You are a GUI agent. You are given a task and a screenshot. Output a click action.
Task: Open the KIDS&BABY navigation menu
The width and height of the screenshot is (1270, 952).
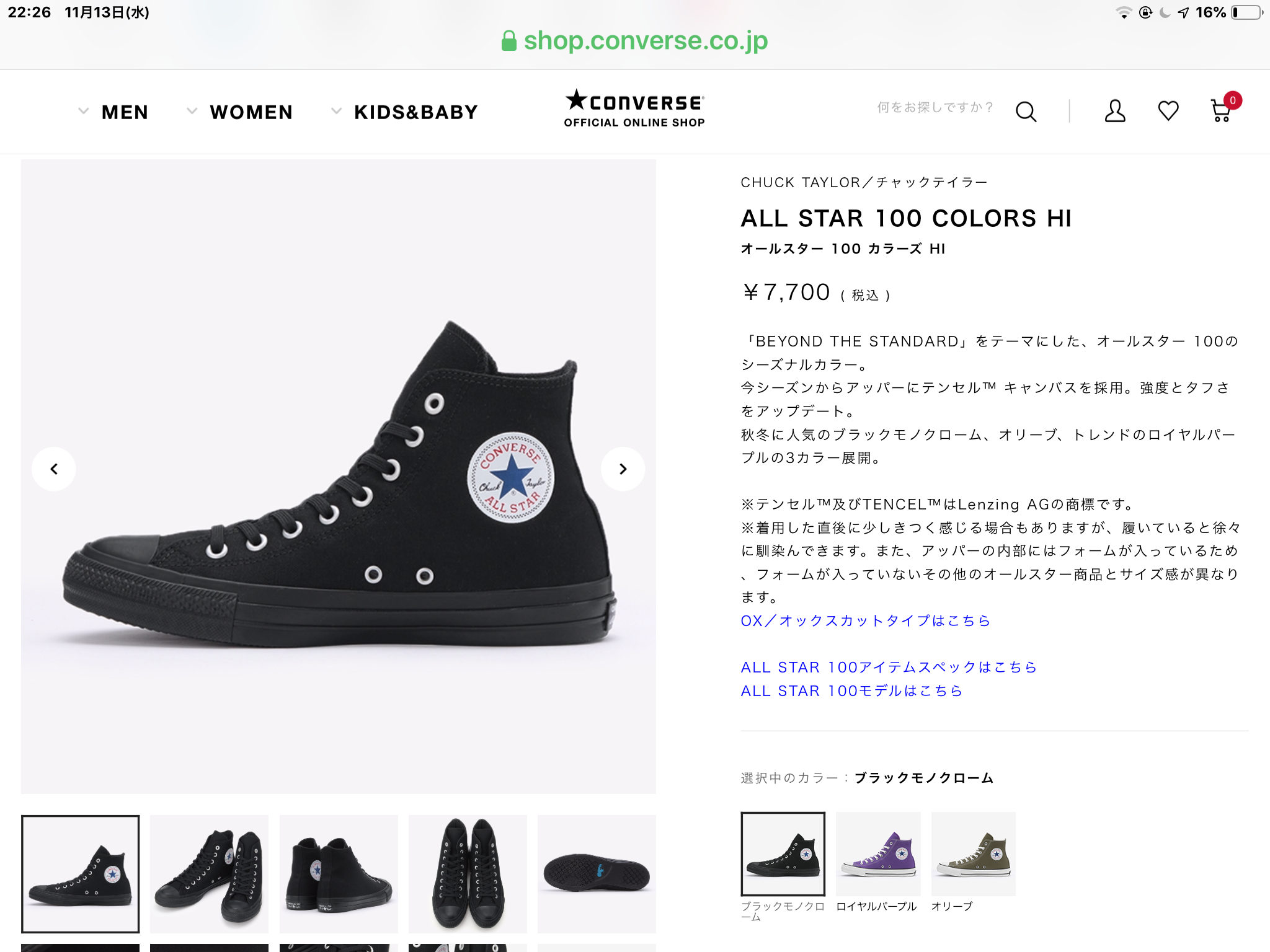(x=416, y=112)
